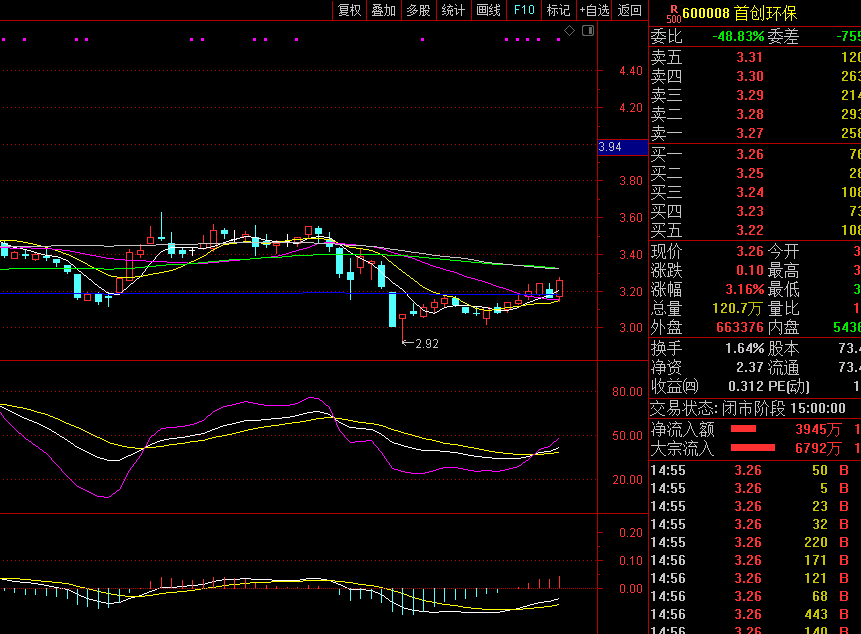Screen dimensions: 861x634
Task: Click the 最高 label
Action: 783,270
